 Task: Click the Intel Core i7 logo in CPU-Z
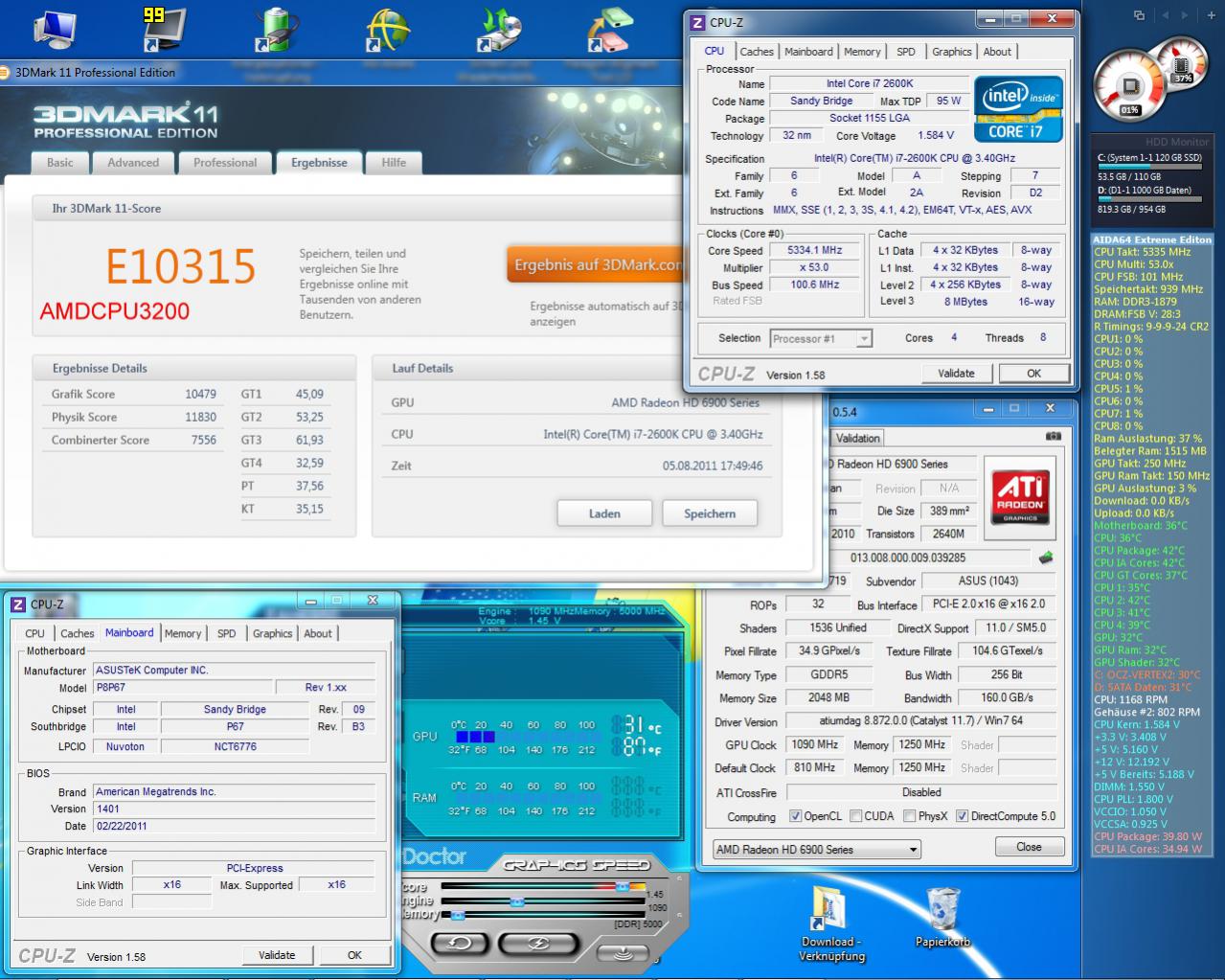1019,108
